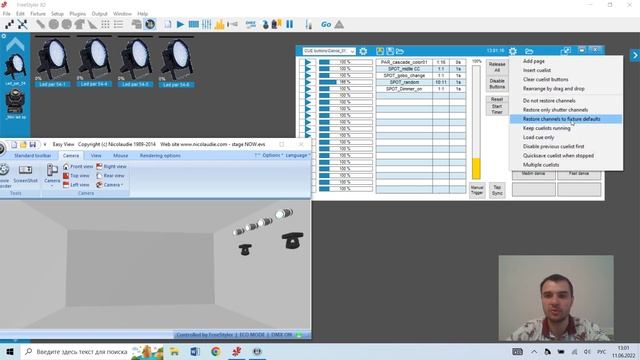The width and height of the screenshot is (640, 360).
Task: Play cuelist row SPOT_Dimmer_on
Action: [308, 89]
